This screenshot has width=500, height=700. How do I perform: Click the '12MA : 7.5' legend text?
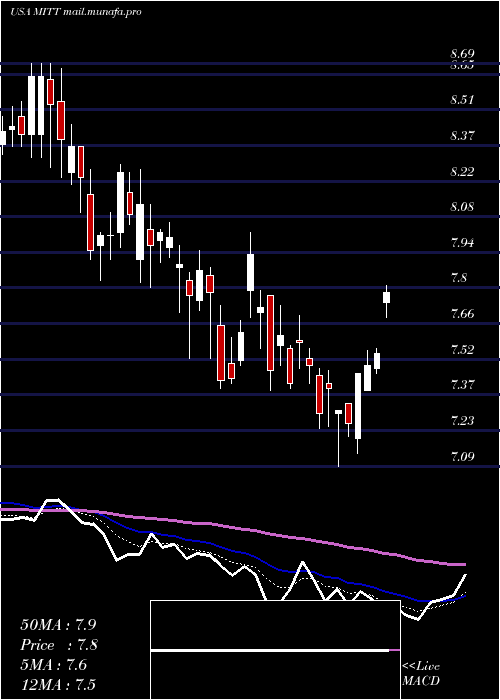pyautogui.click(x=58, y=684)
